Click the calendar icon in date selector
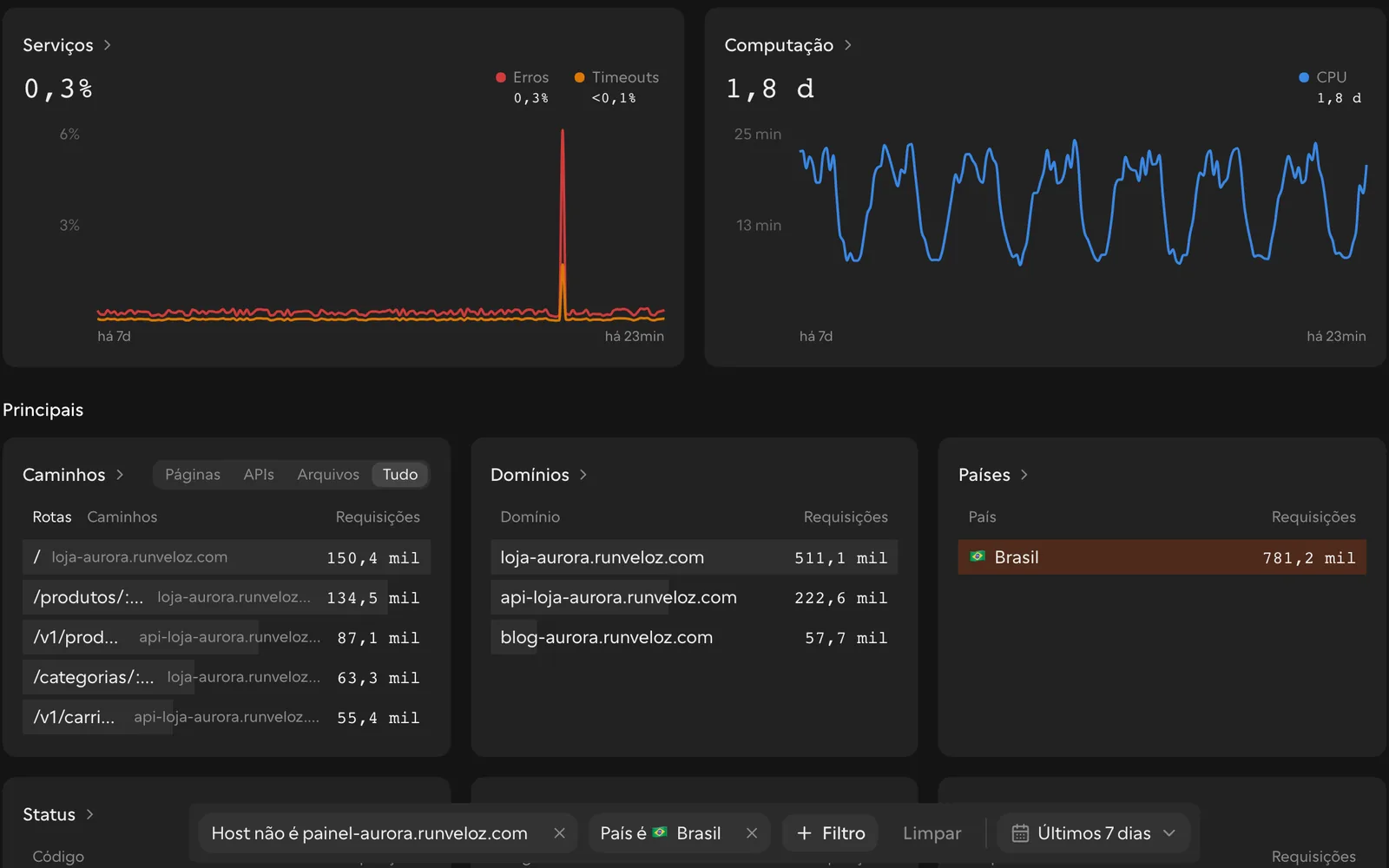This screenshot has width=1389, height=868. 1021,833
